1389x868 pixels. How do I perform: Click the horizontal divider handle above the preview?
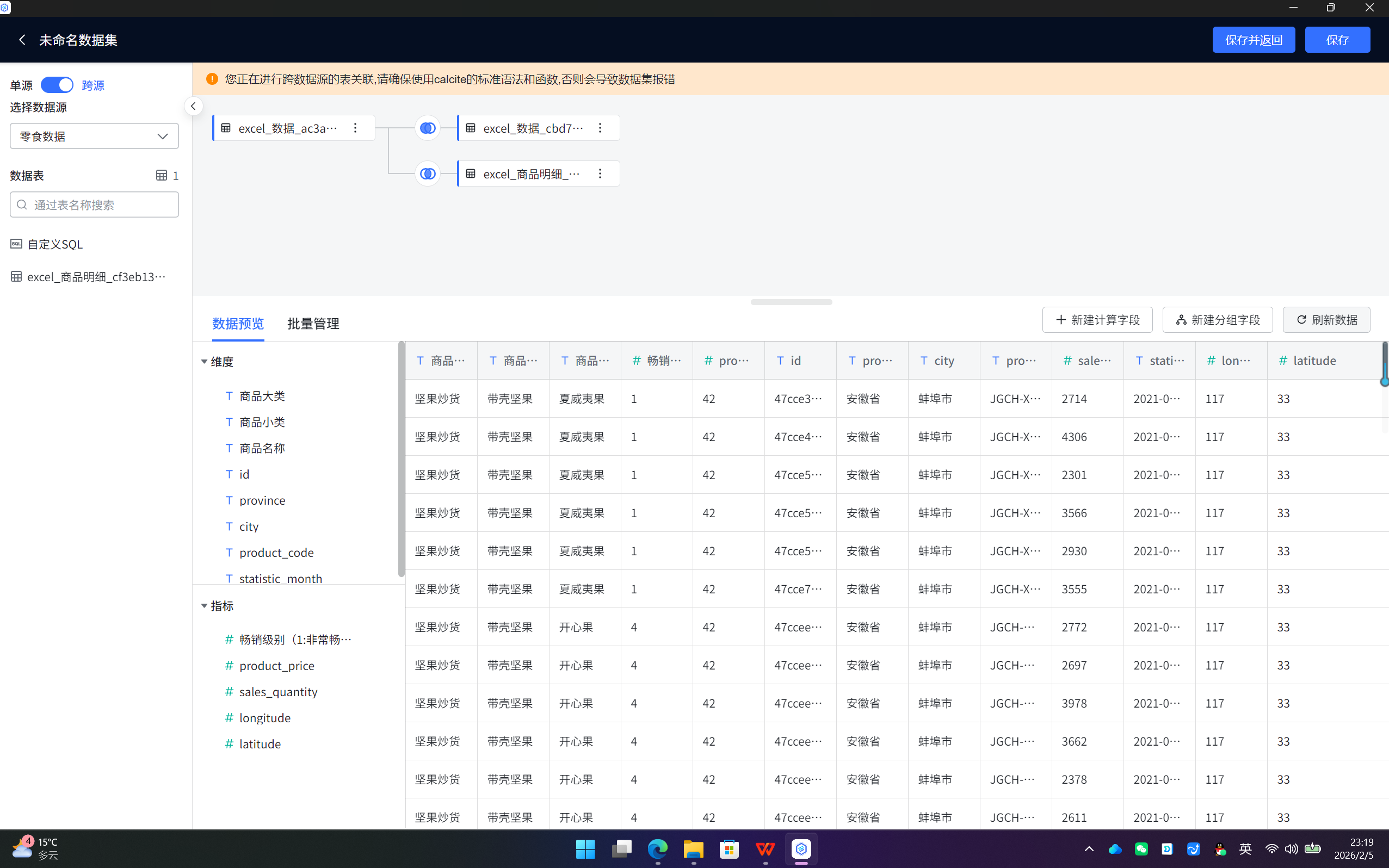(791, 302)
